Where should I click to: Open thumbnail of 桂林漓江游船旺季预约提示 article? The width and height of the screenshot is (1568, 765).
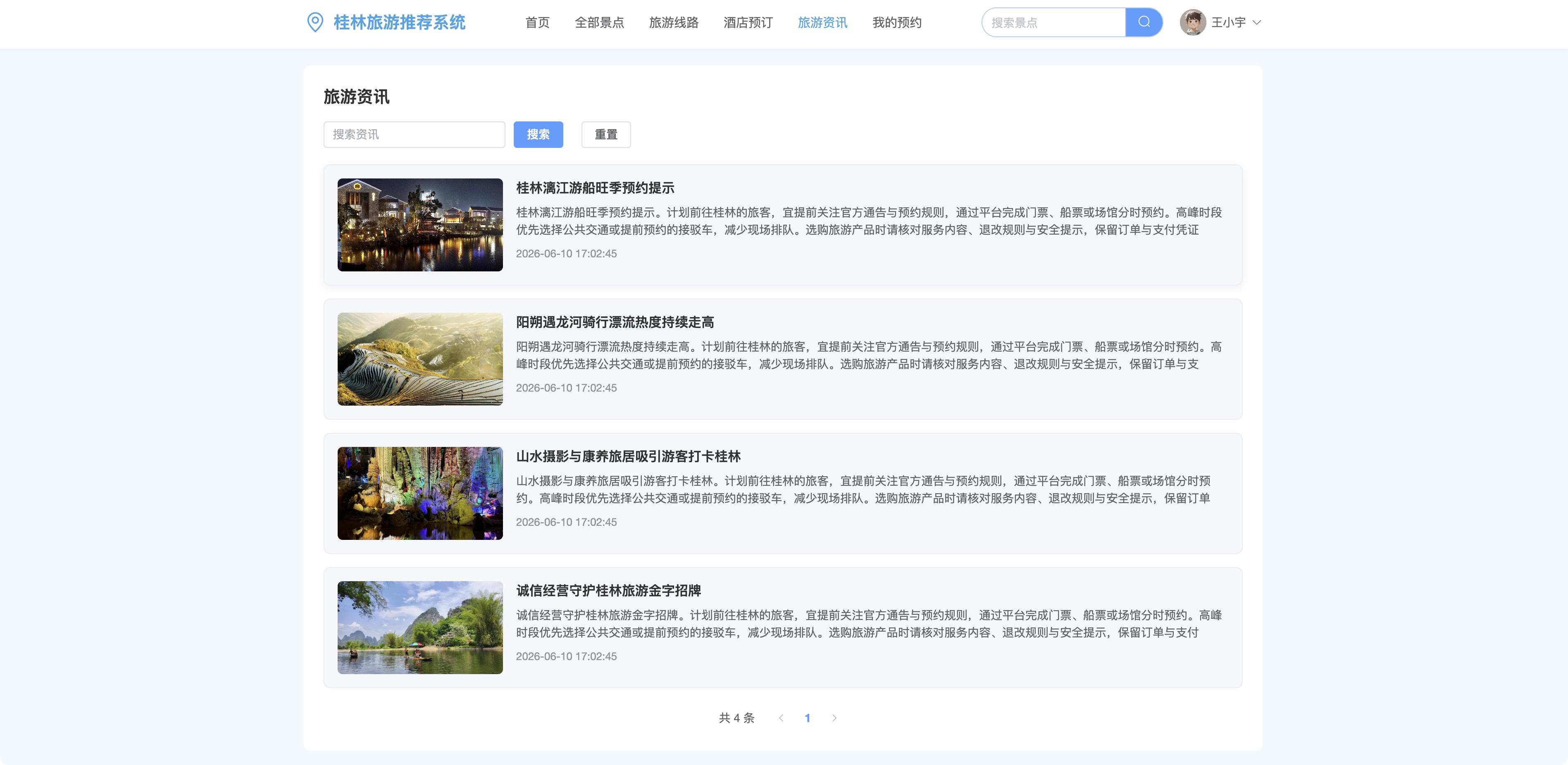point(420,225)
